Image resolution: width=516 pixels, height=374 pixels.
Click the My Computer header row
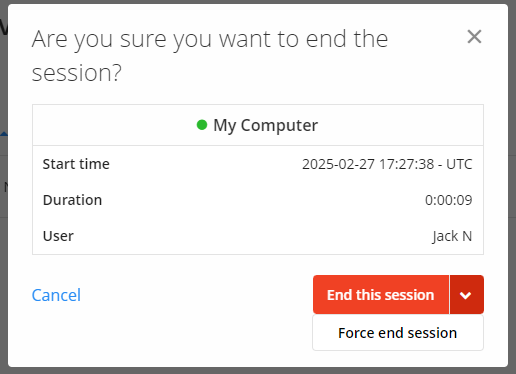[x=258, y=125]
